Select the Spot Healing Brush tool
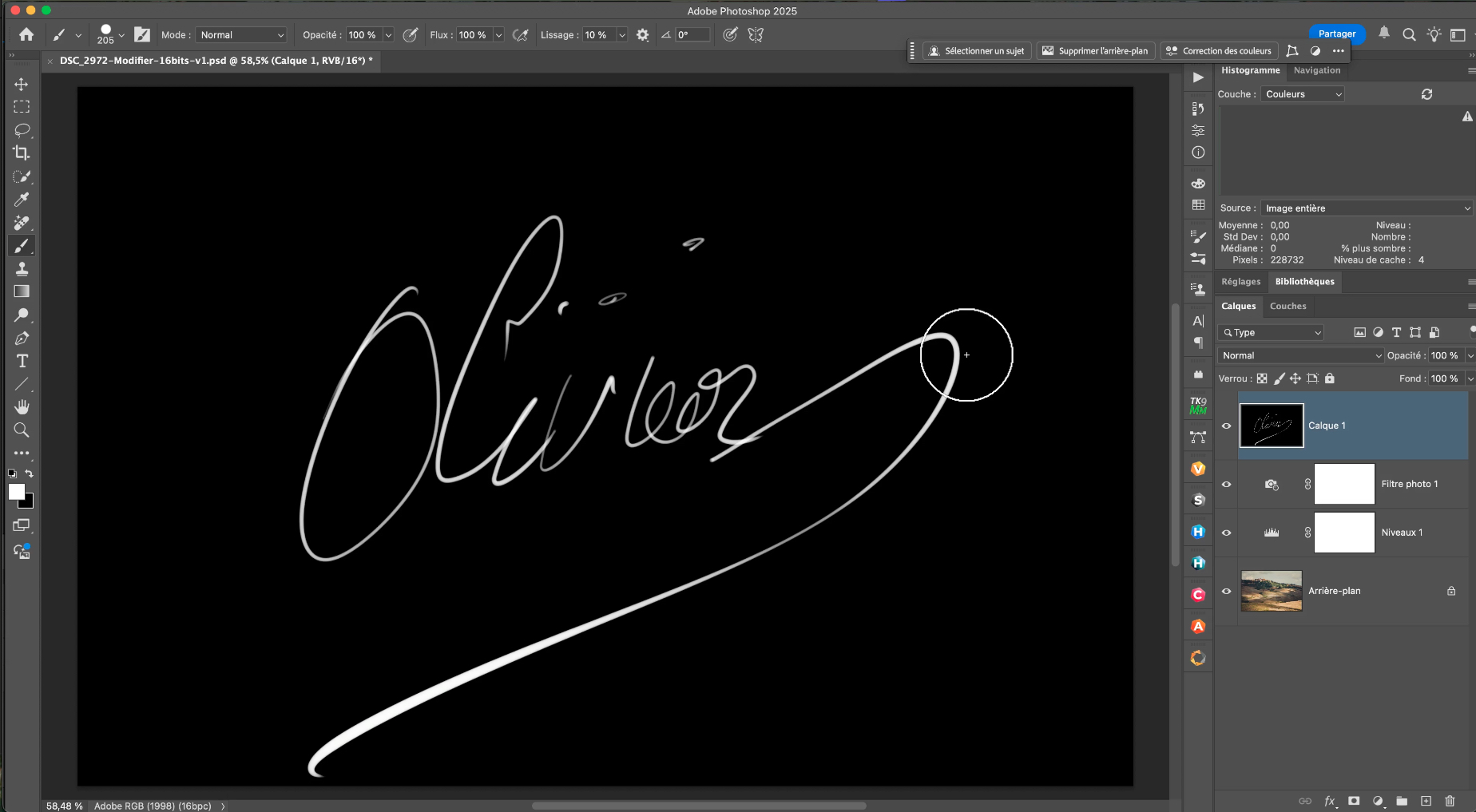The width and height of the screenshot is (1476, 812). [22, 223]
